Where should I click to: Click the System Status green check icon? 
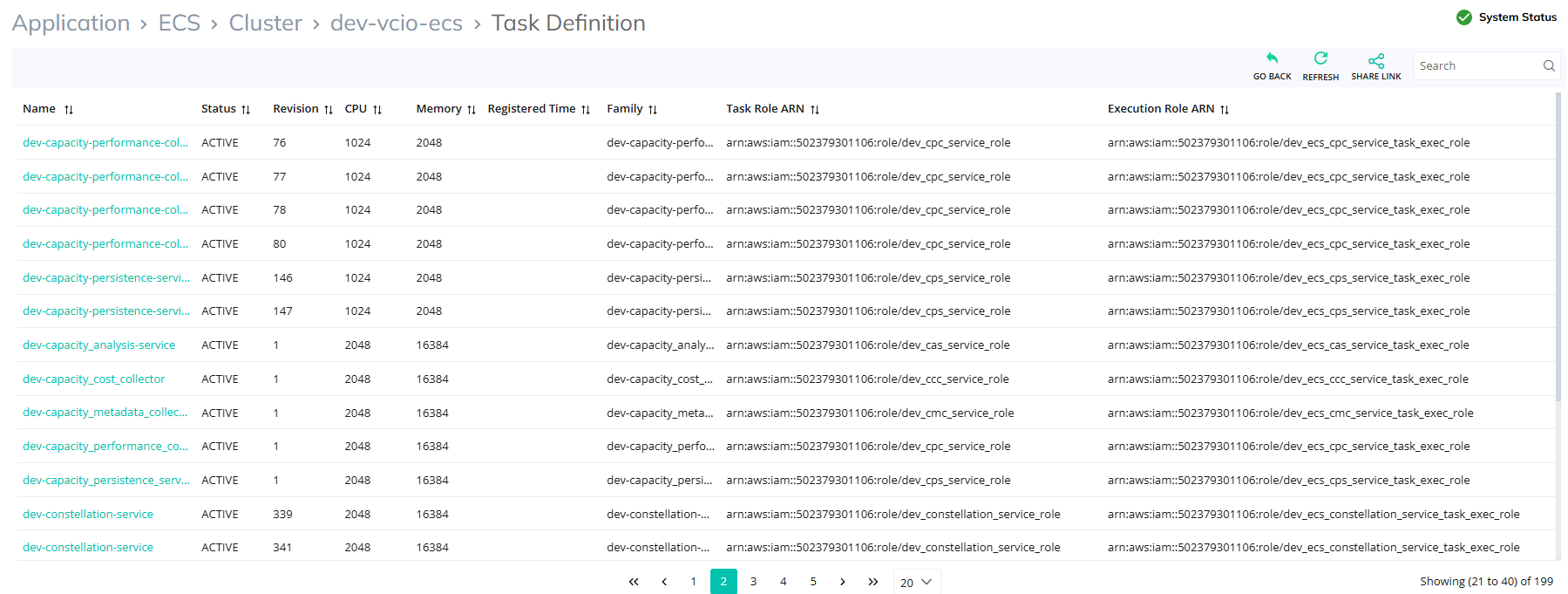[x=1464, y=17]
